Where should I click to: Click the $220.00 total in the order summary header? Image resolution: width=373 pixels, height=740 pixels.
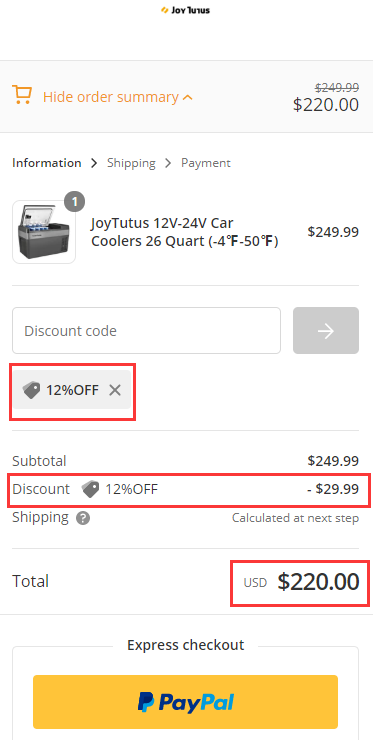326,104
